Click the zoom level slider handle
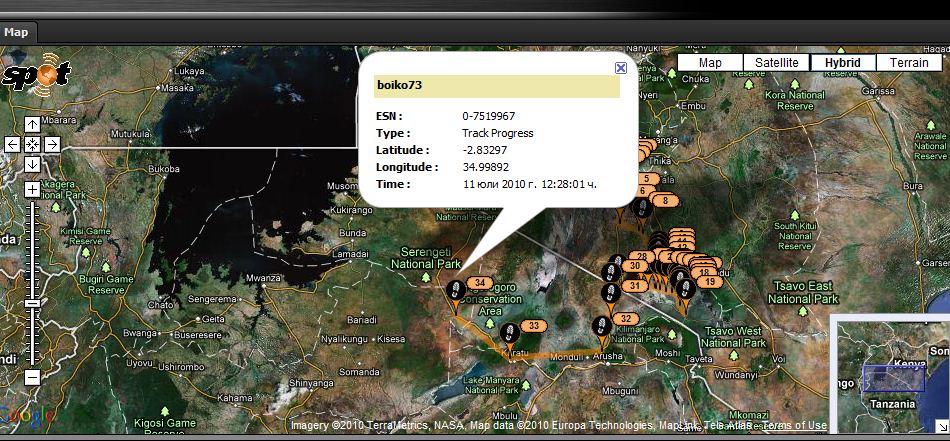 tap(32, 302)
